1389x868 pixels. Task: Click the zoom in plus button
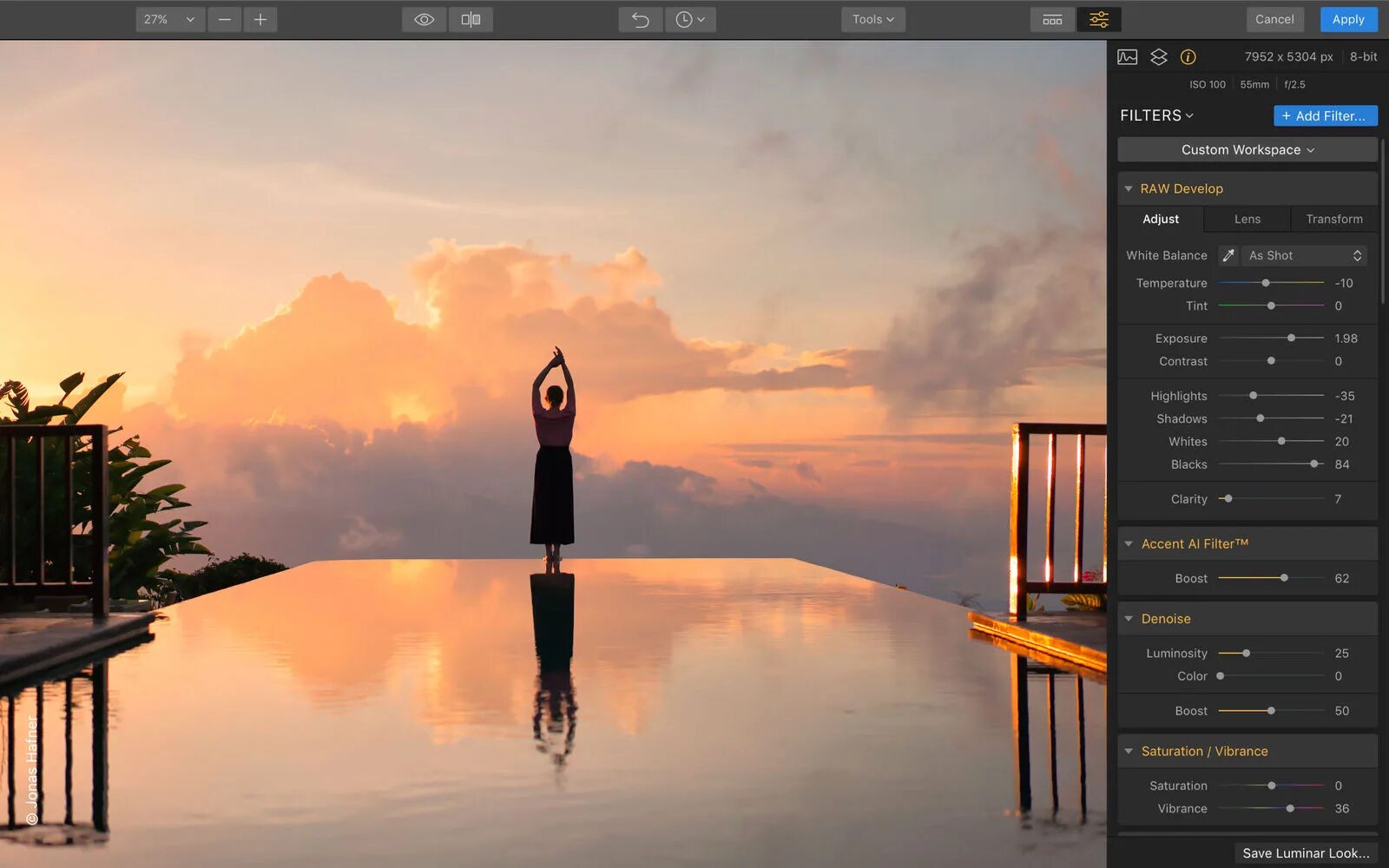pyautogui.click(x=260, y=19)
